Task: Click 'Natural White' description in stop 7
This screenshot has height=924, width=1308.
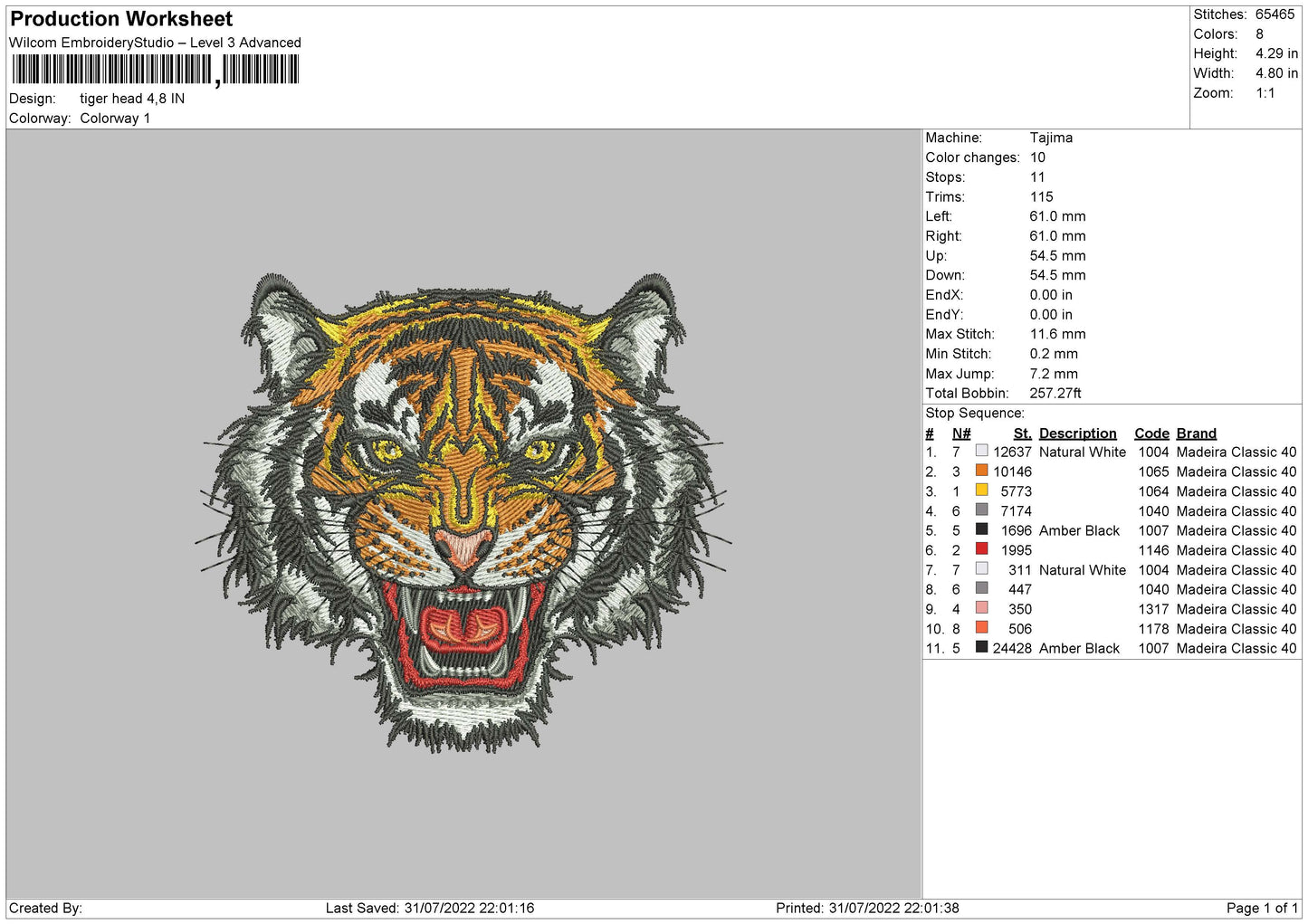Action: (1082, 570)
